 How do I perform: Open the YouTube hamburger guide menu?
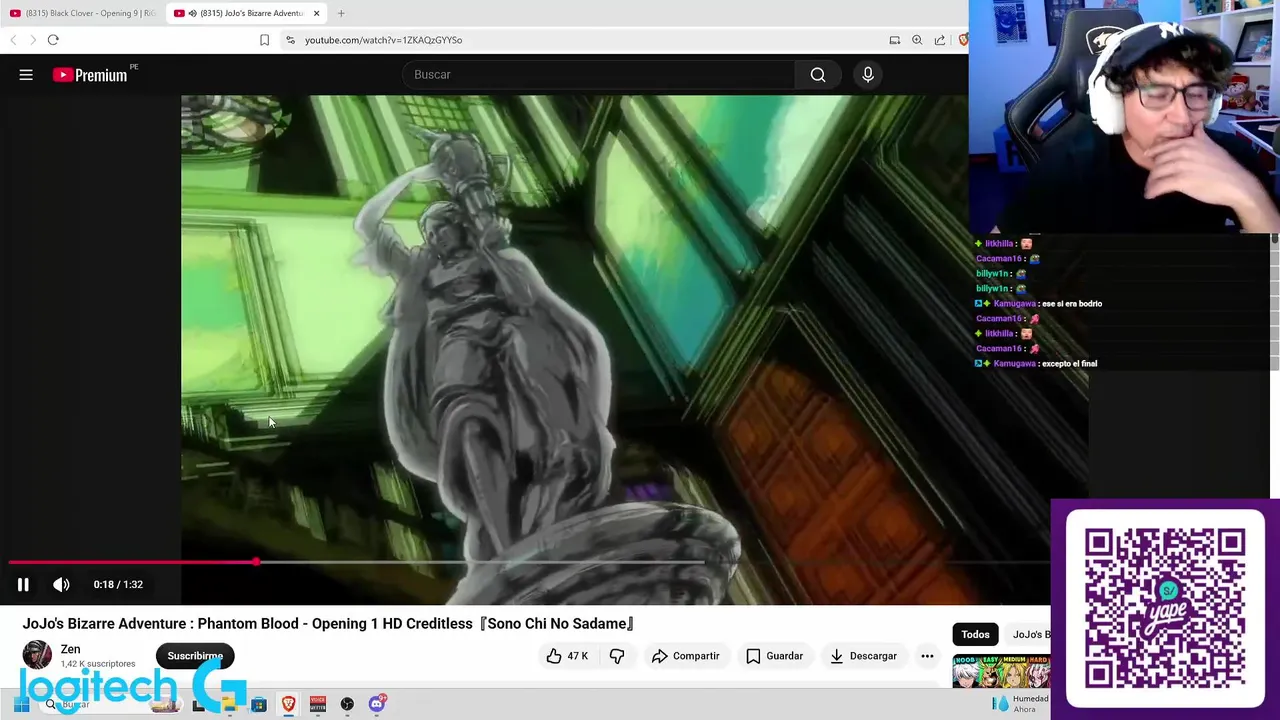(26, 75)
